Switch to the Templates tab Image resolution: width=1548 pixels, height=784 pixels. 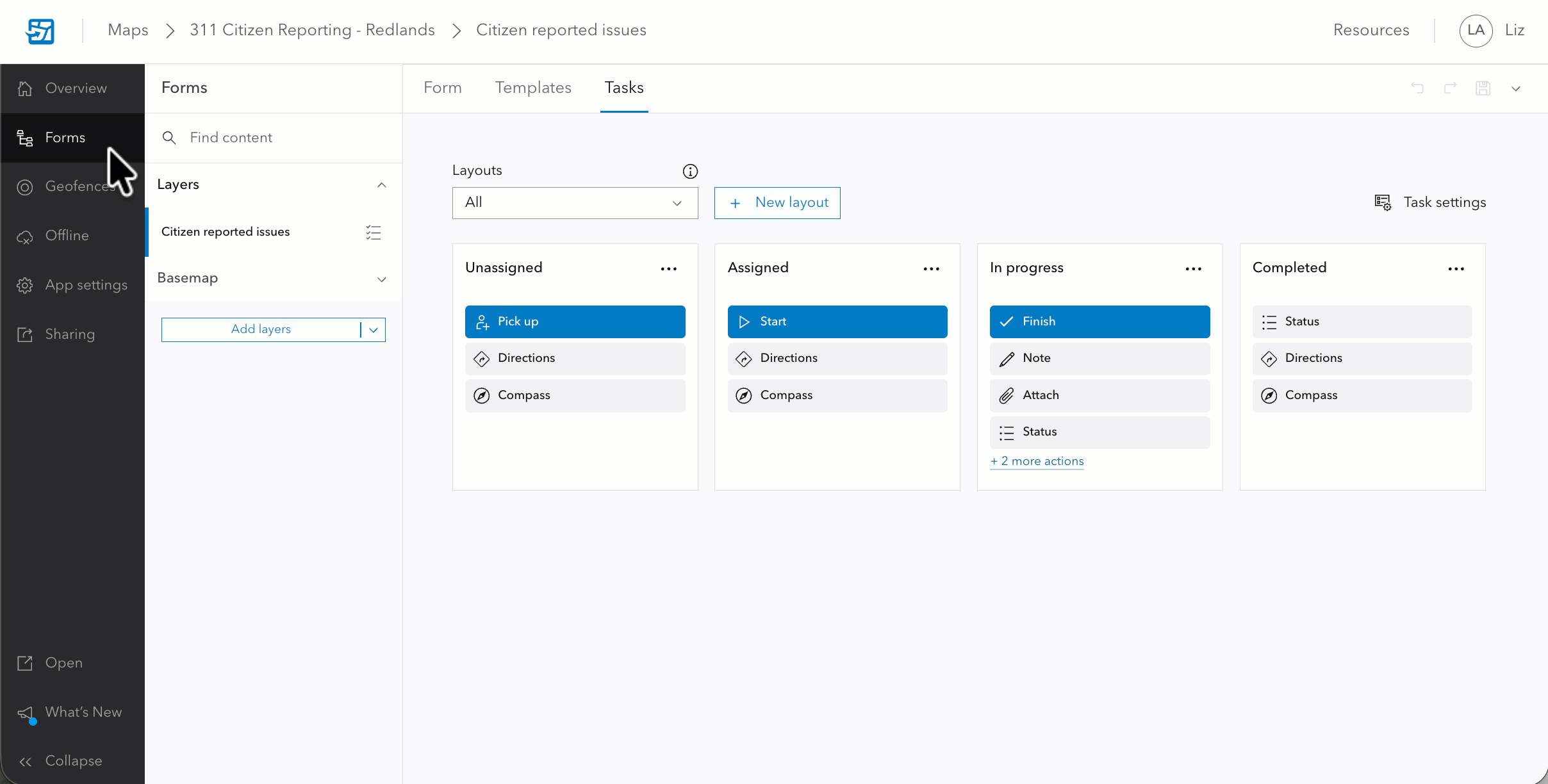coord(533,88)
